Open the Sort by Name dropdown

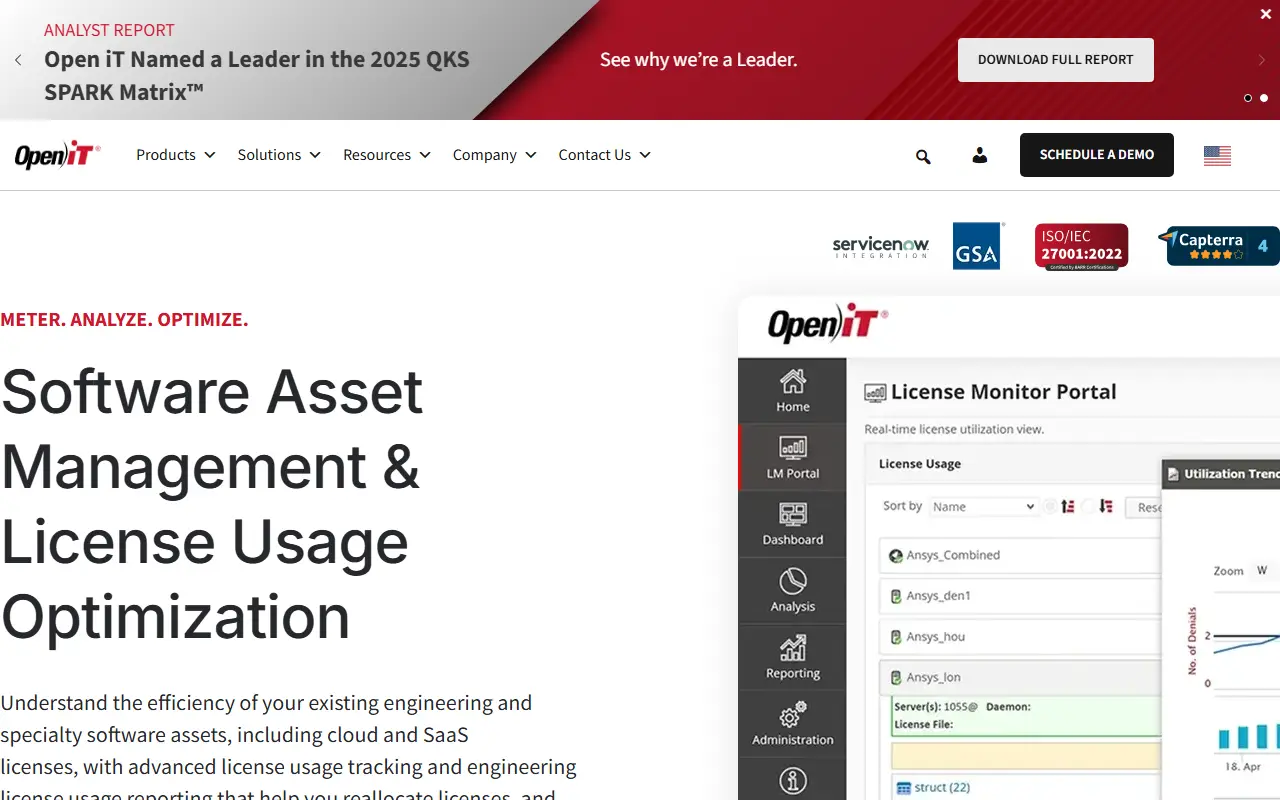(x=983, y=507)
